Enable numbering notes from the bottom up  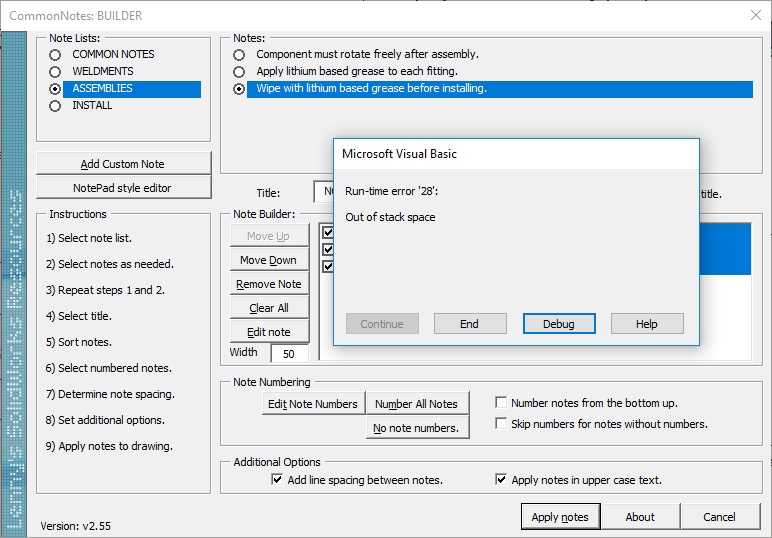[x=501, y=403]
